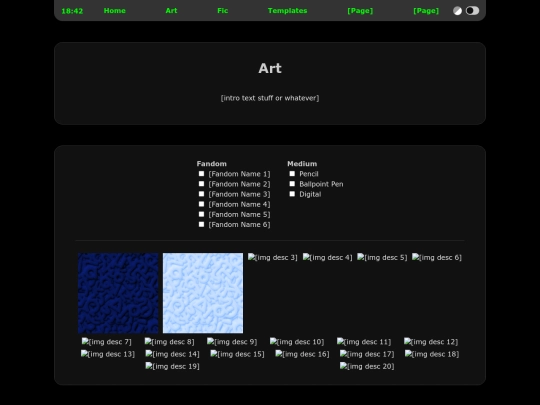
Task: Click the last [Page] nav link
Action: [426, 11]
